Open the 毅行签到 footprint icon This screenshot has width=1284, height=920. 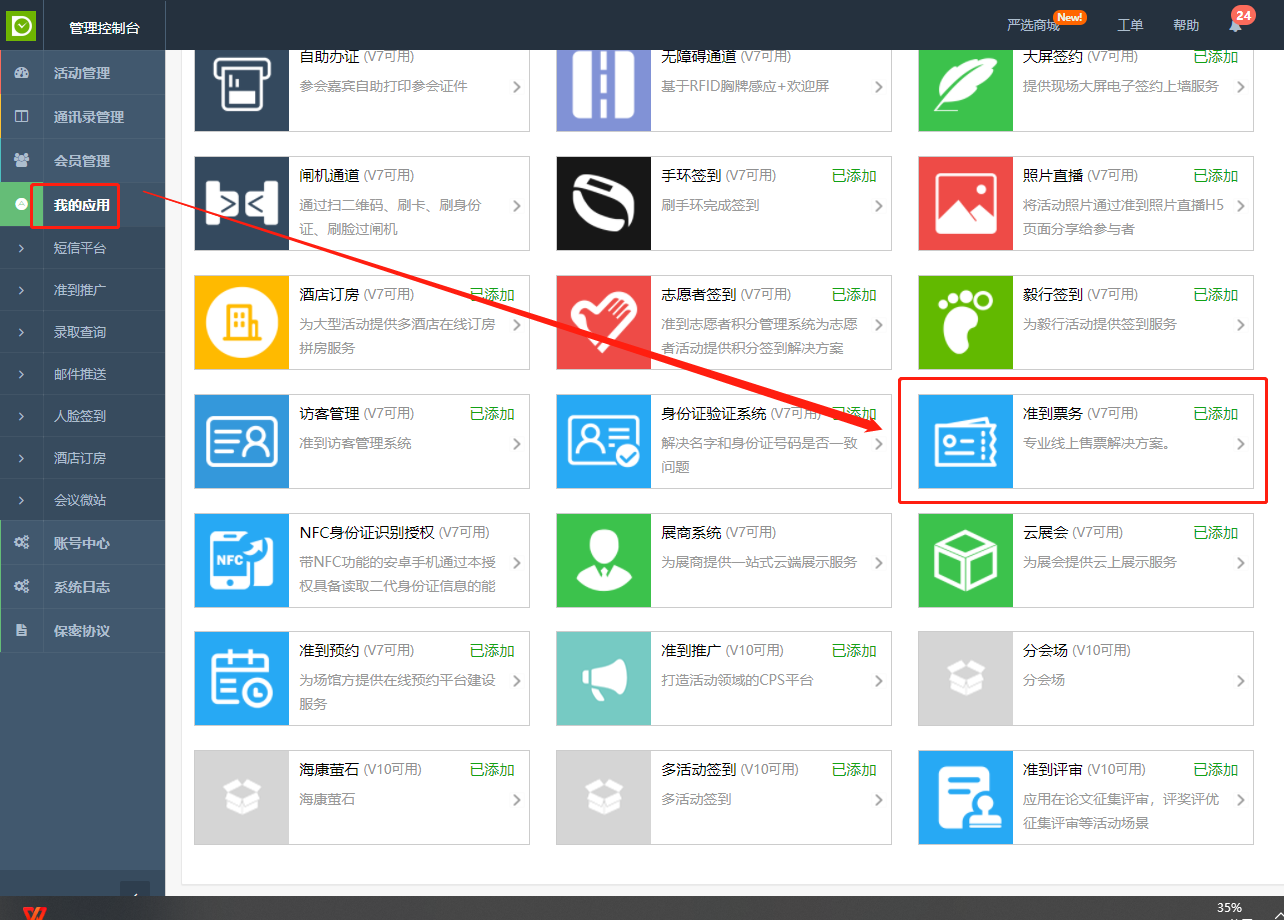[x=966, y=322]
